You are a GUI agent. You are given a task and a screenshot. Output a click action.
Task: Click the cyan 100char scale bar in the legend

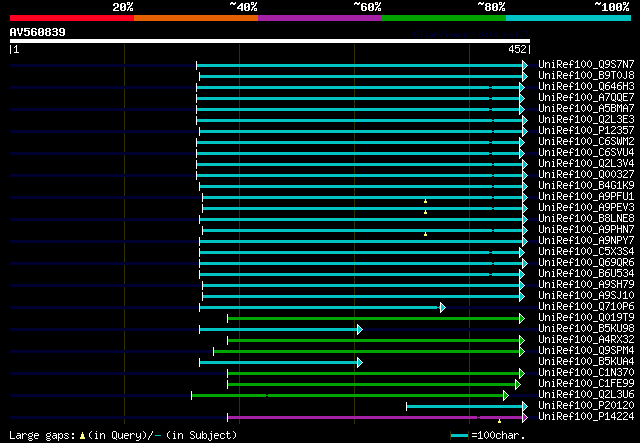coord(459,436)
